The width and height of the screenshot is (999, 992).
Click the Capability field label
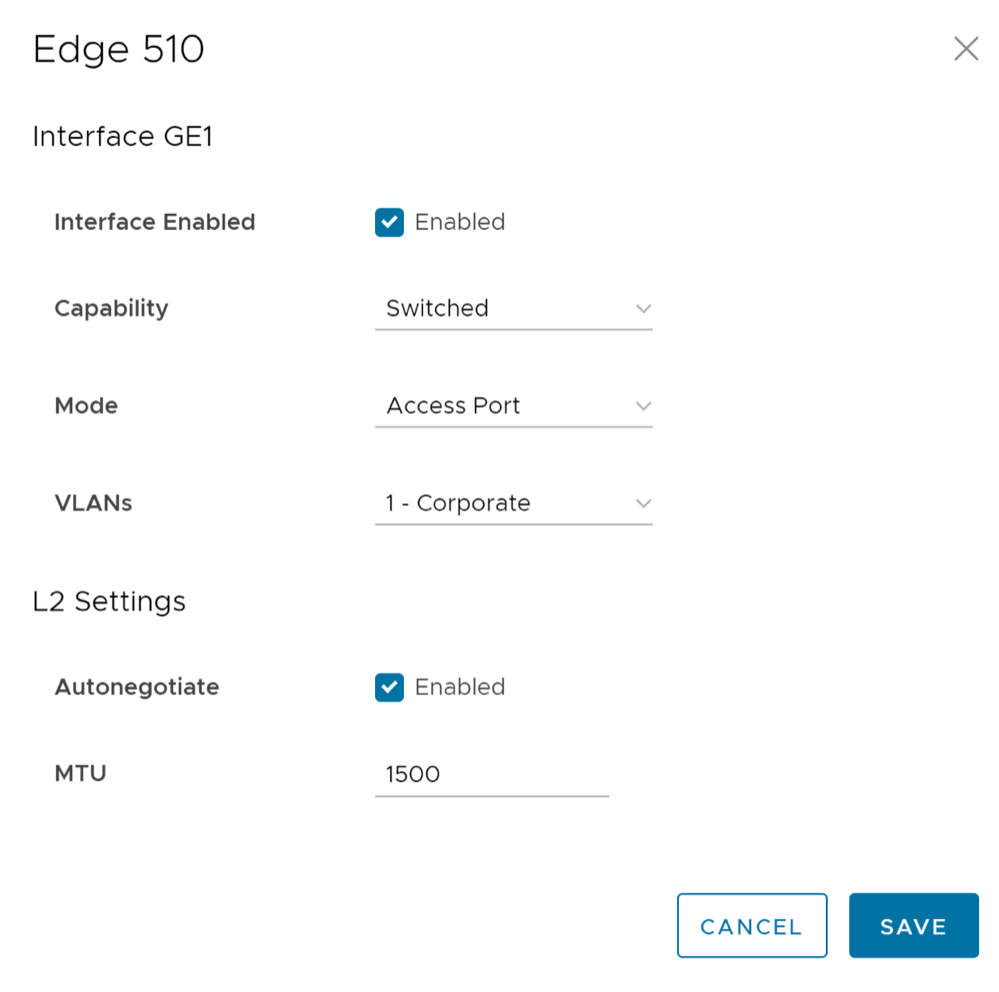[x=111, y=308]
